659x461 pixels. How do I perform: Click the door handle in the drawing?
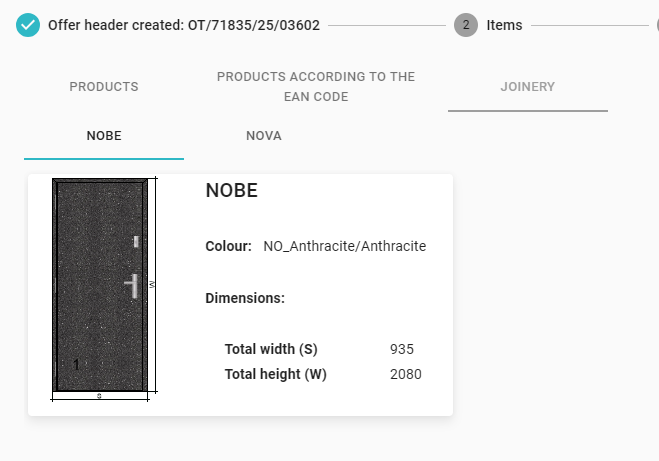coord(132,284)
